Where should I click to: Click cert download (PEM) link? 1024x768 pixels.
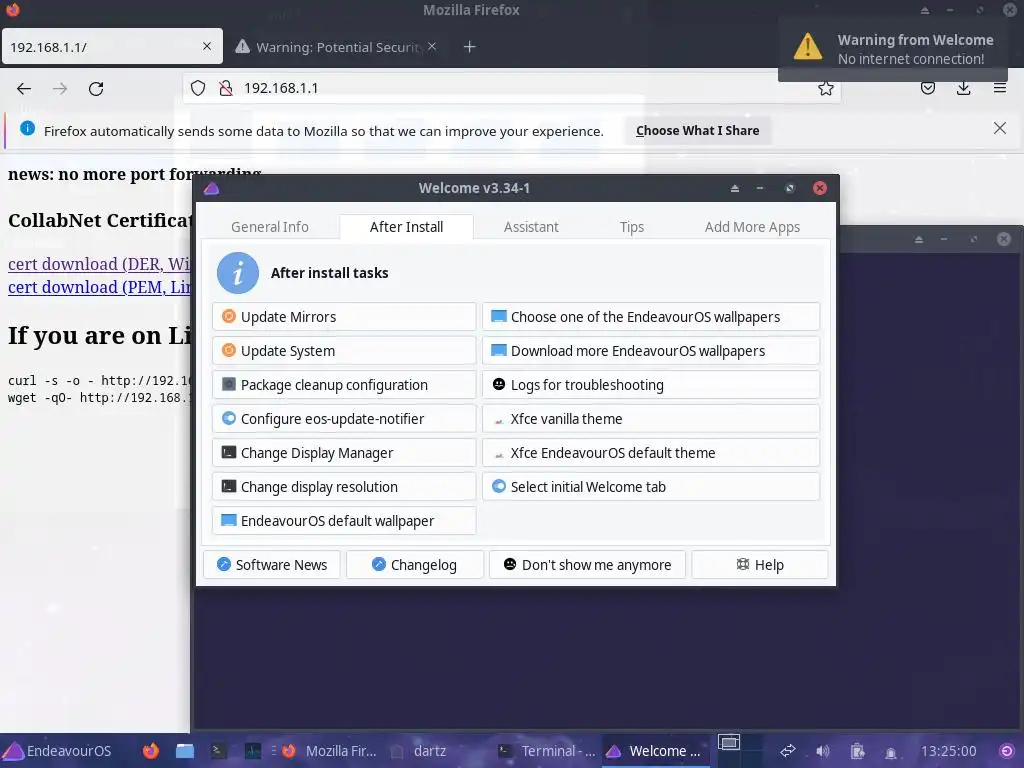point(99,287)
